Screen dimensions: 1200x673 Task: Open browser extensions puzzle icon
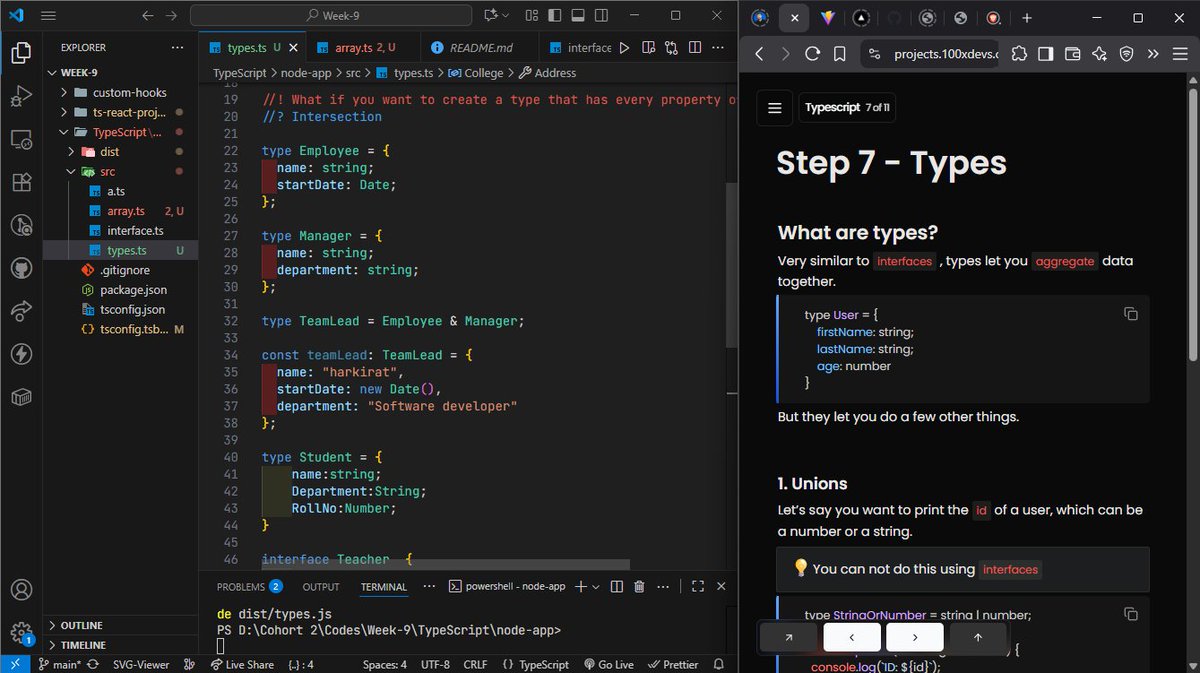coord(1019,54)
